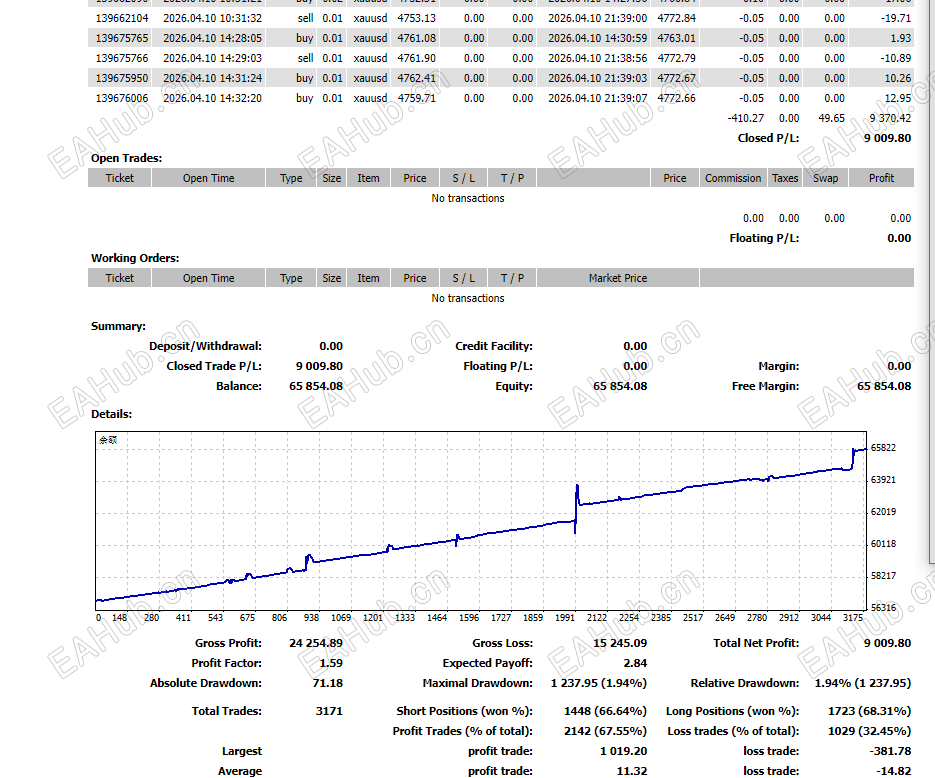
Task: Click Market Price column header
Action: pos(618,278)
